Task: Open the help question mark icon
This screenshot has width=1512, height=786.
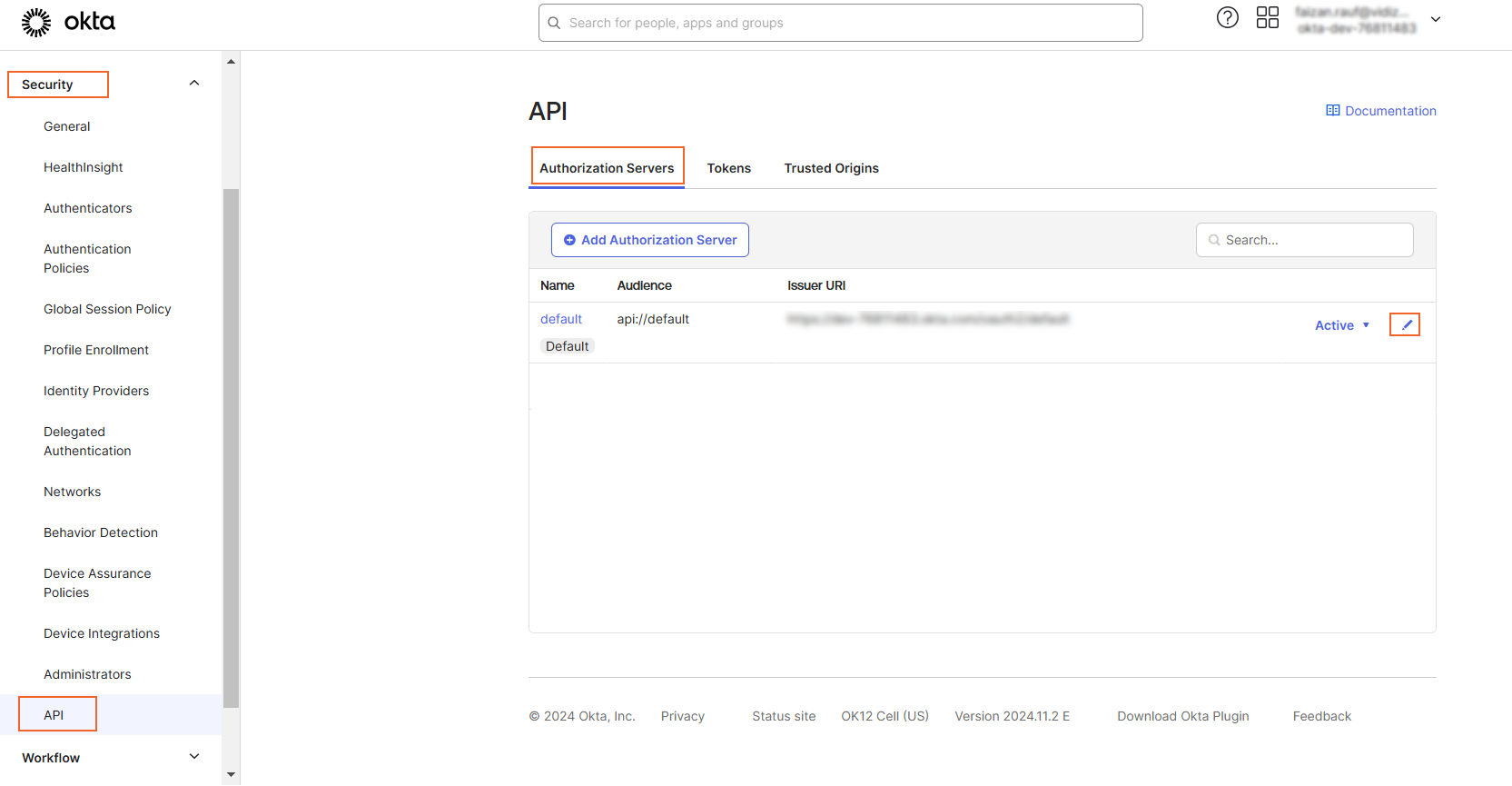Action: (x=1227, y=18)
